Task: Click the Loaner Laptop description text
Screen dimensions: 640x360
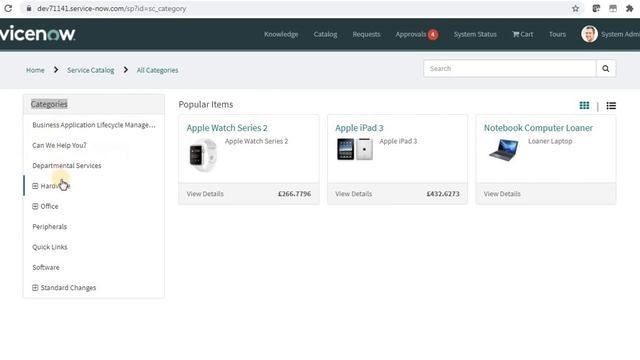Action: point(550,141)
